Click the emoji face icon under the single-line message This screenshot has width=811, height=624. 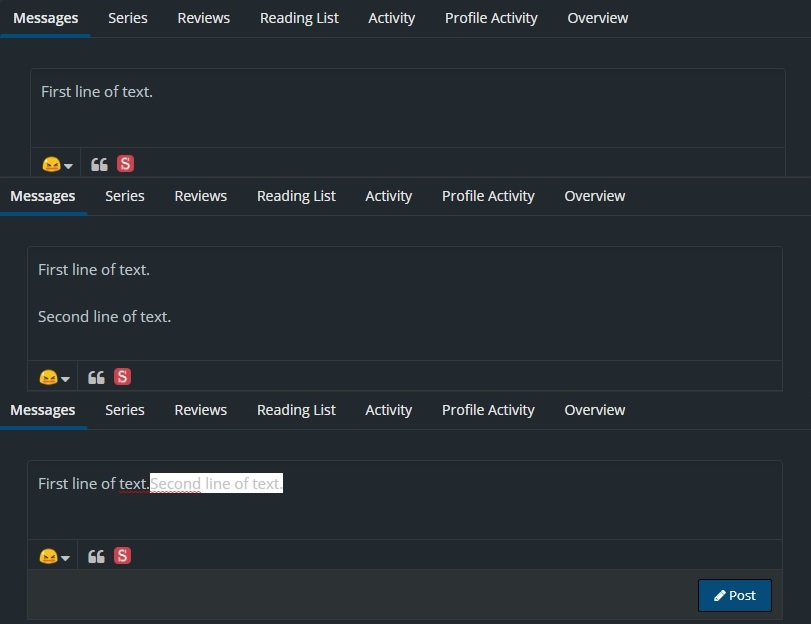coord(50,165)
